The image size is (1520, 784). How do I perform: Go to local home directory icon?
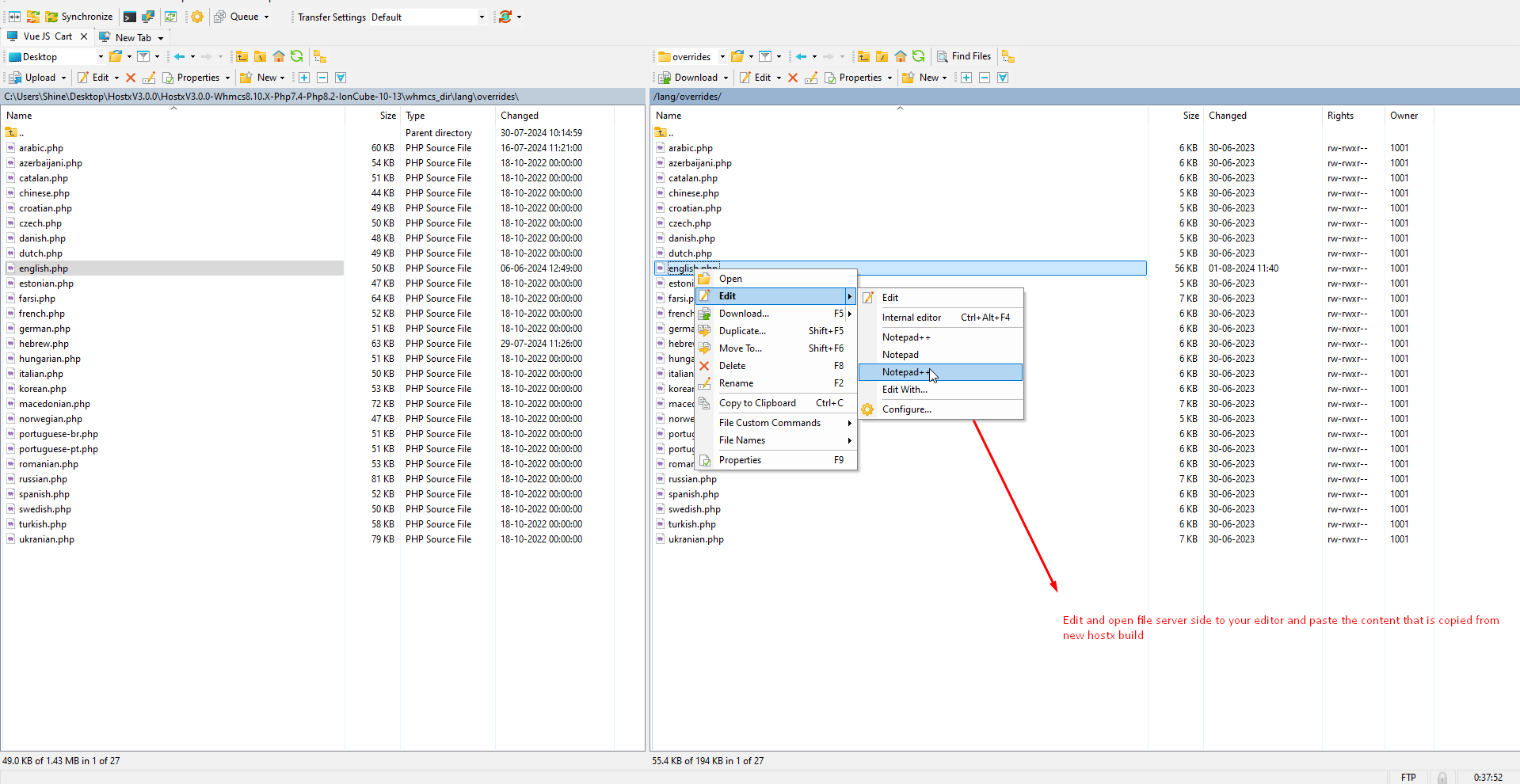click(x=279, y=56)
